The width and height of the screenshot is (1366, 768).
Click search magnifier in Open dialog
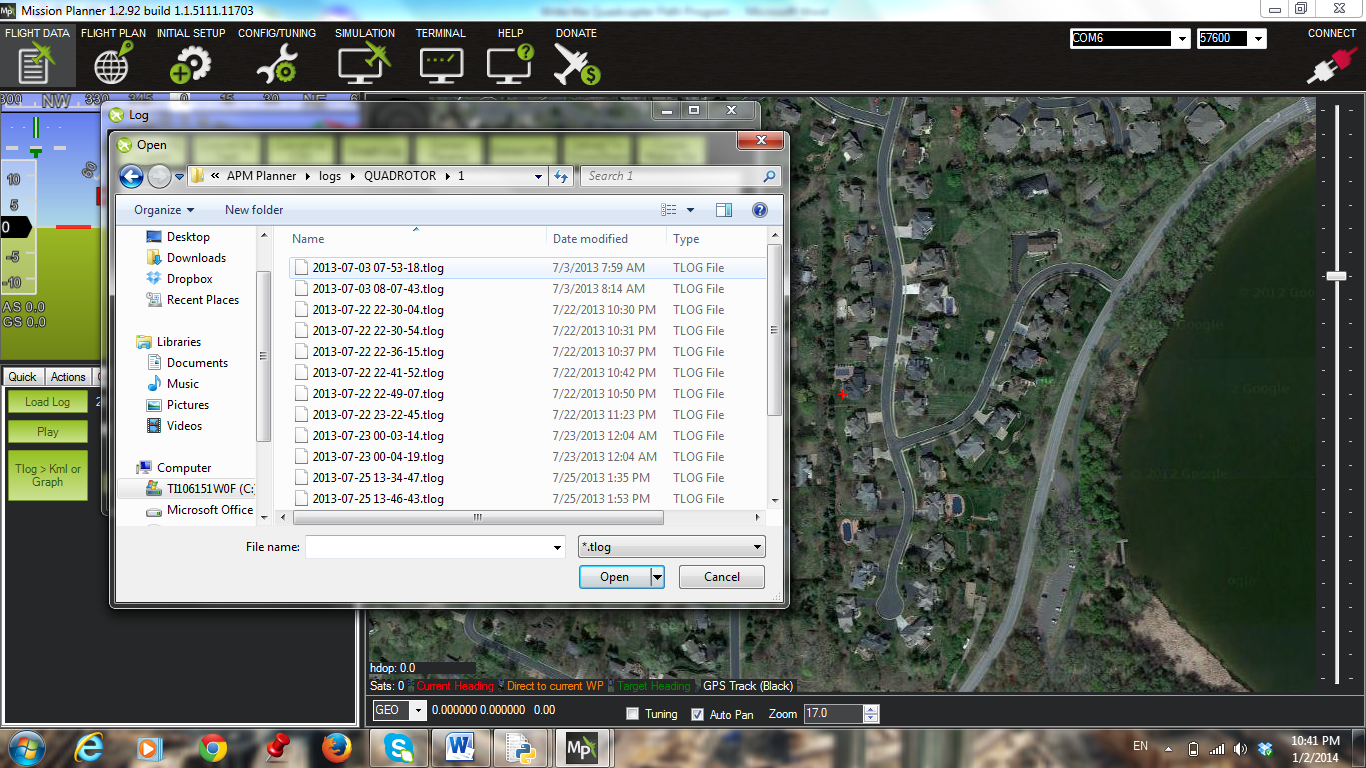point(769,176)
